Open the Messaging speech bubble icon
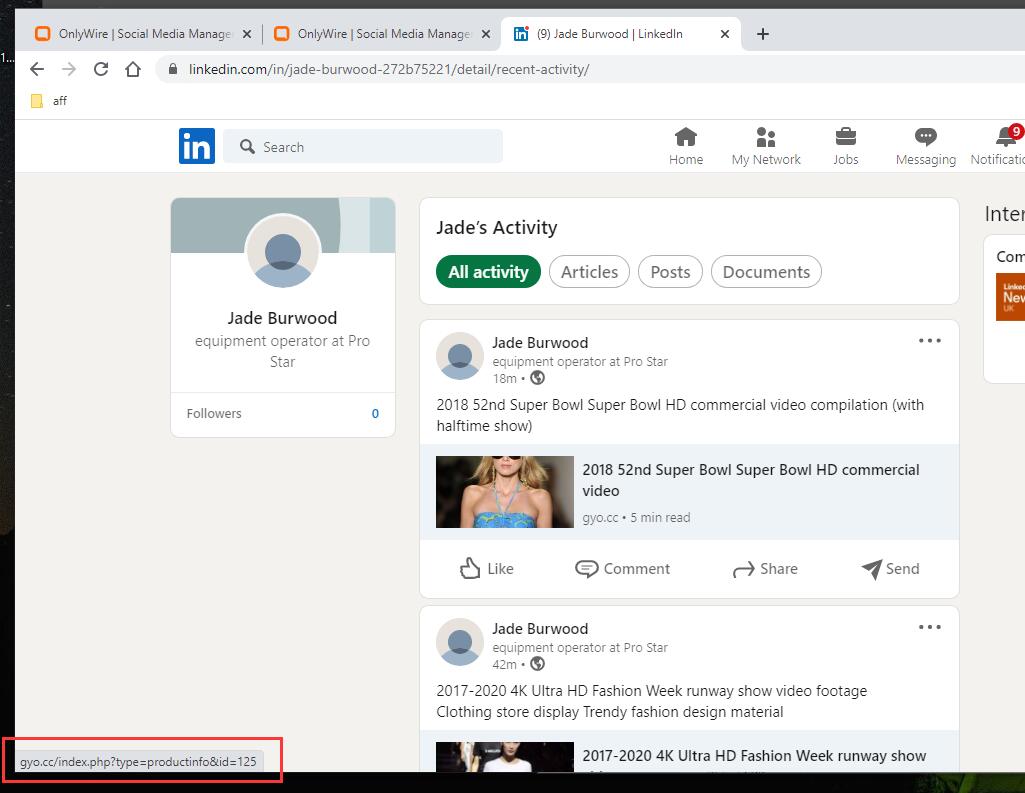This screenshot has height=793, width=1025. click(x=926, y=146)
